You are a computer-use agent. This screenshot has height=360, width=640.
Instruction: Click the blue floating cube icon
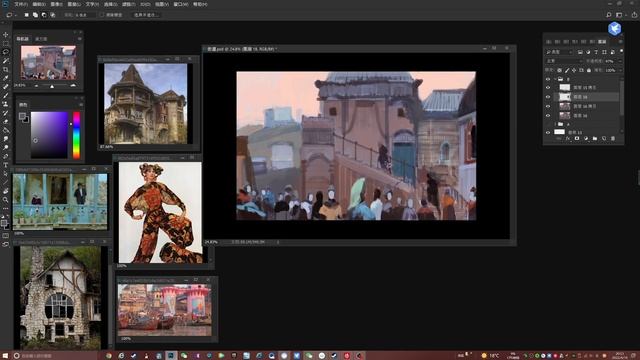615,29
